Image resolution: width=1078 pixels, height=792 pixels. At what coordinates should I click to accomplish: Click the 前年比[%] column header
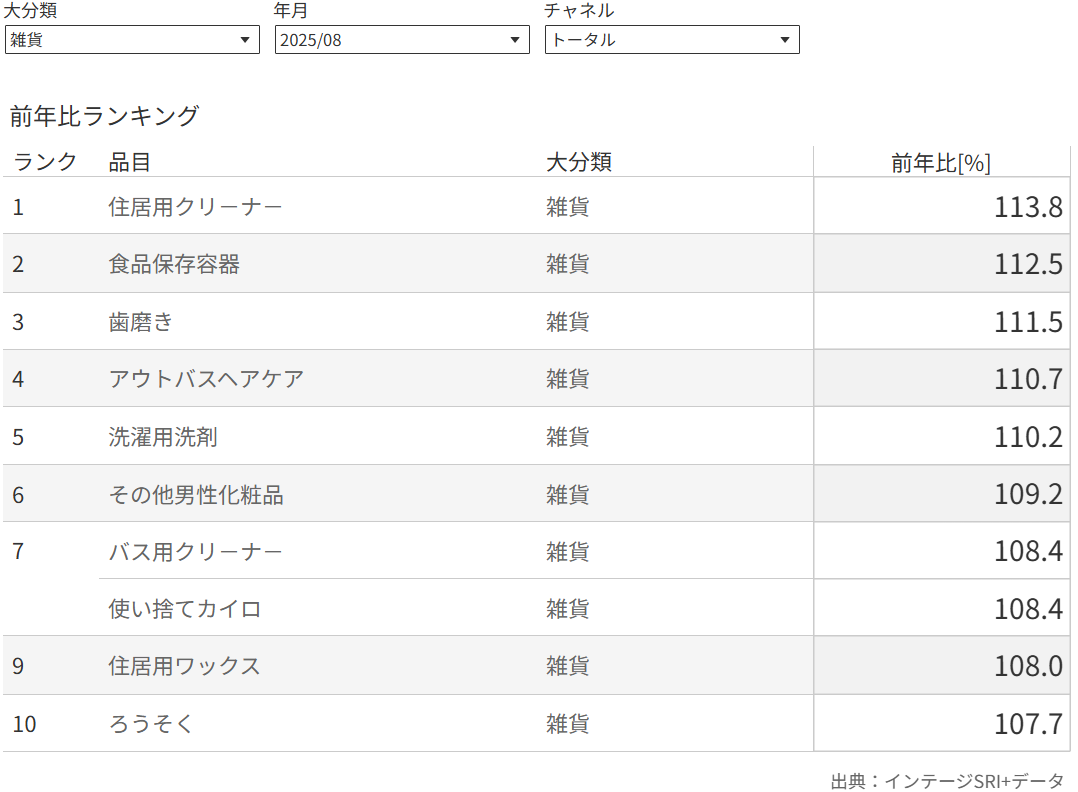pyautogui.click(x=940, y=163)
